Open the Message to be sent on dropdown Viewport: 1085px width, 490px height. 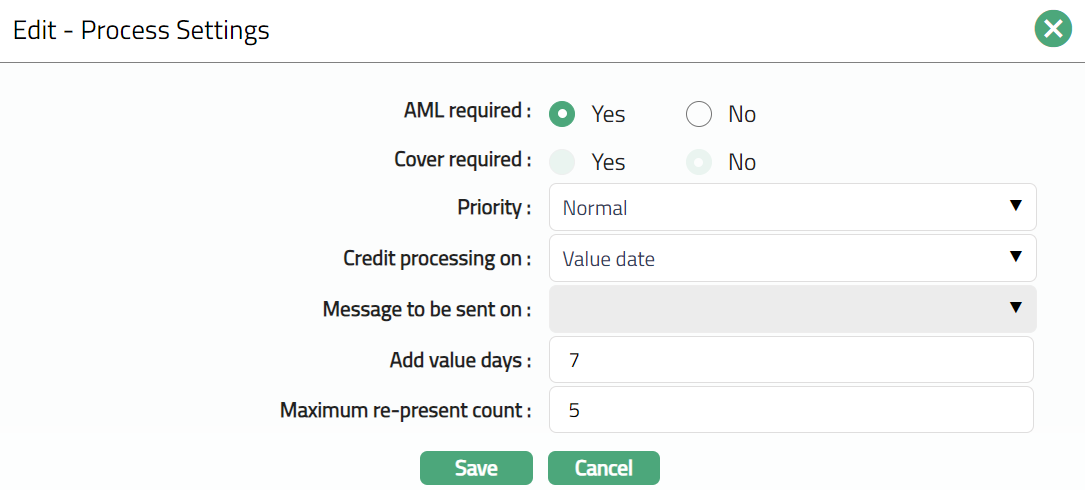tap(791, 309)
